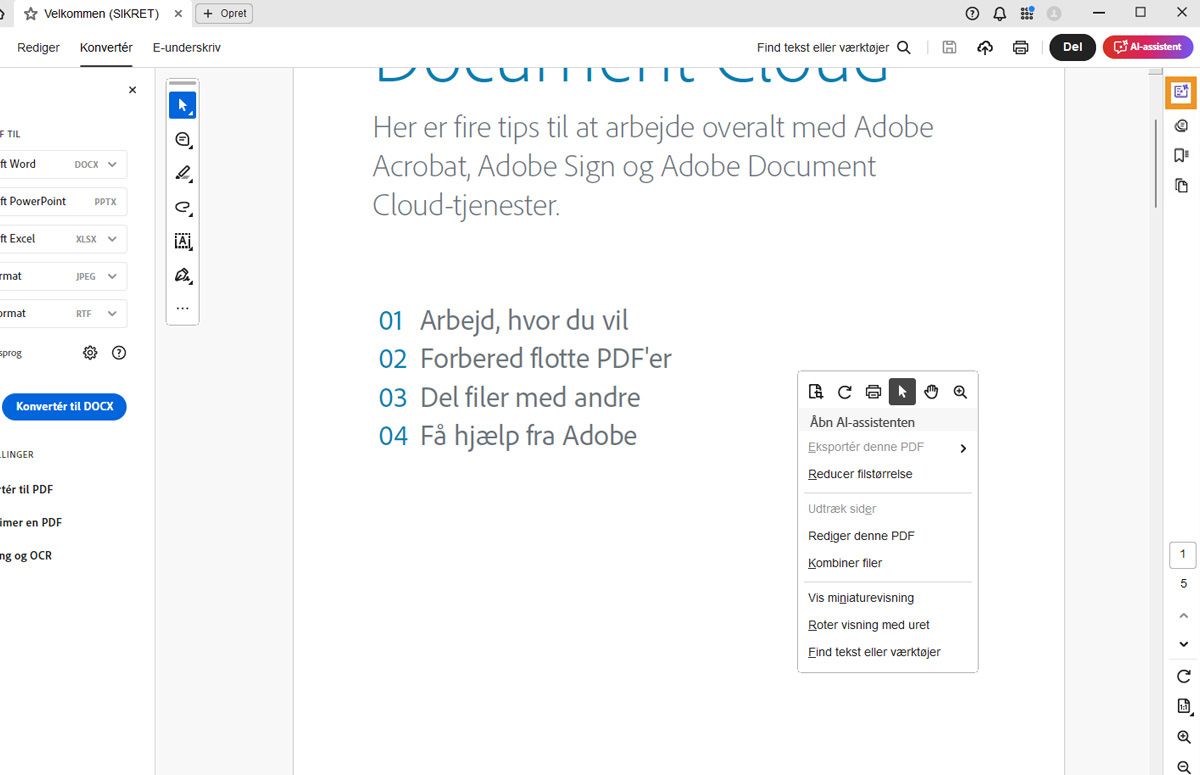Go to previous page with up chevron
Screen dimensions: 1200x775
(x=1183, y=616)
